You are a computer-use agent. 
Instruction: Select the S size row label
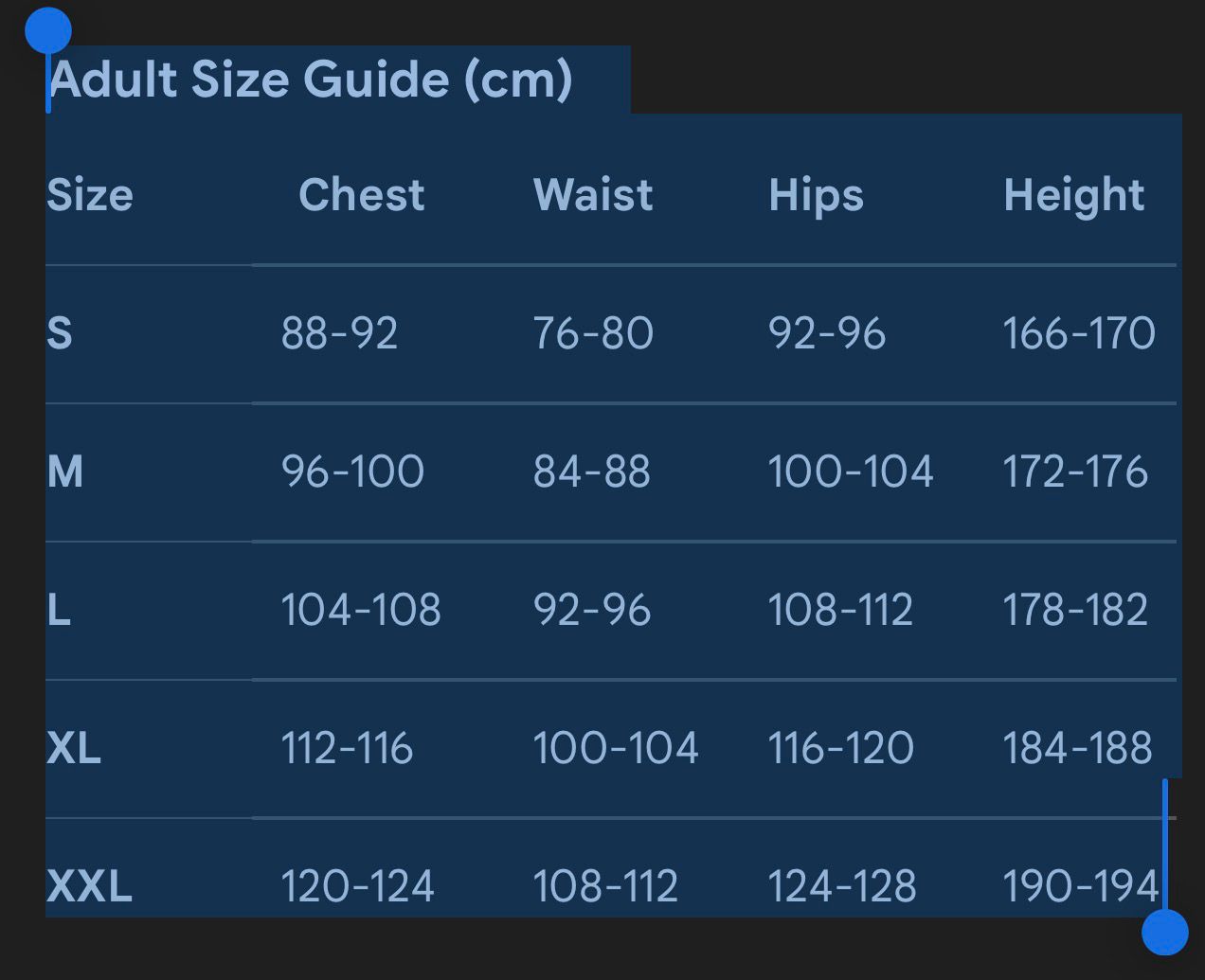click(x=60, y=333)
